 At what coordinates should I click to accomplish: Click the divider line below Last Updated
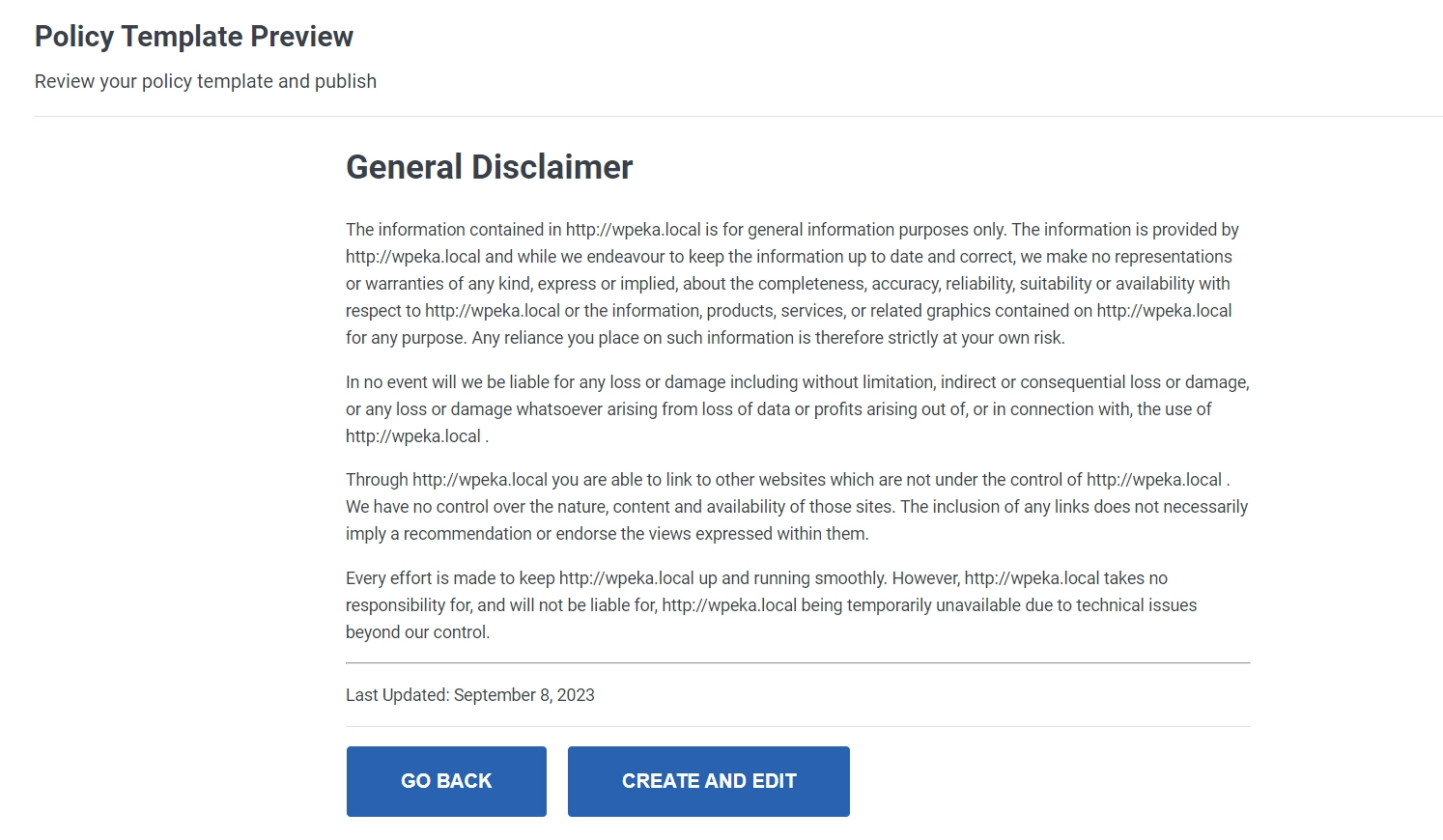coord(797,726)
